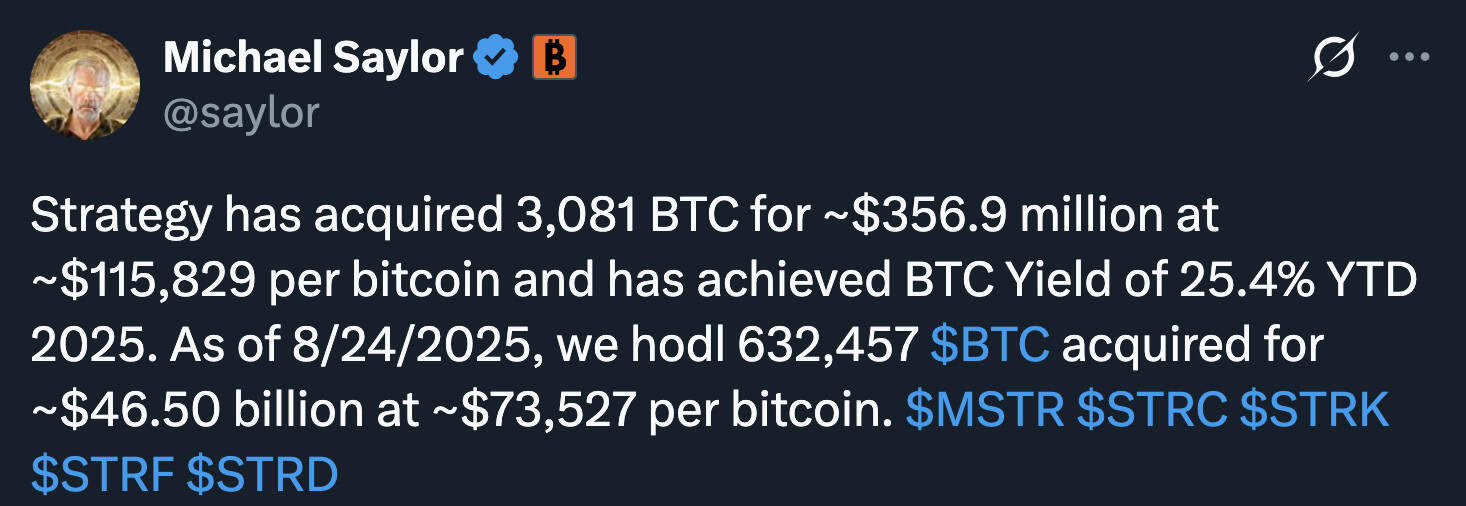Open the $STRK cashtag link
The width and height of the screenshot is (1466, 506).
1315,409
